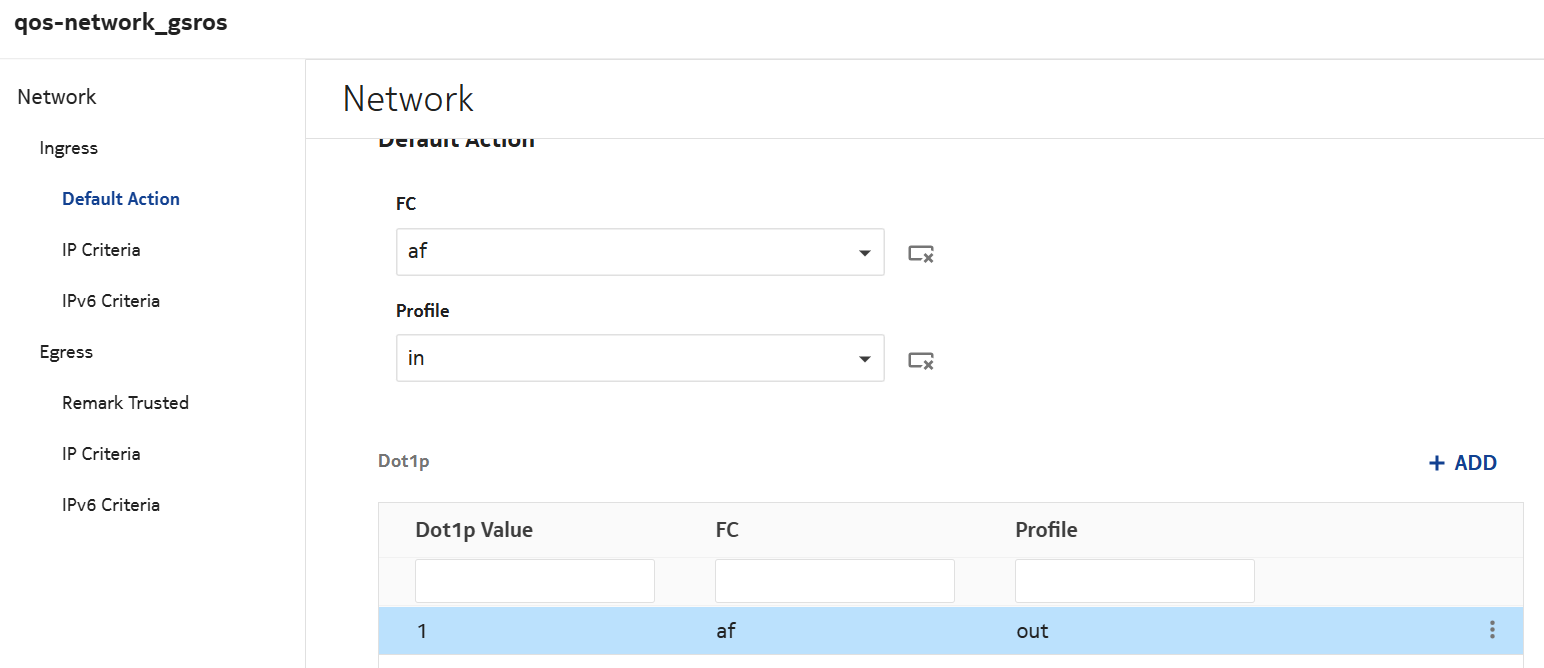
Task: Select Remark Trusted under Egress
Action: (125, 403)
